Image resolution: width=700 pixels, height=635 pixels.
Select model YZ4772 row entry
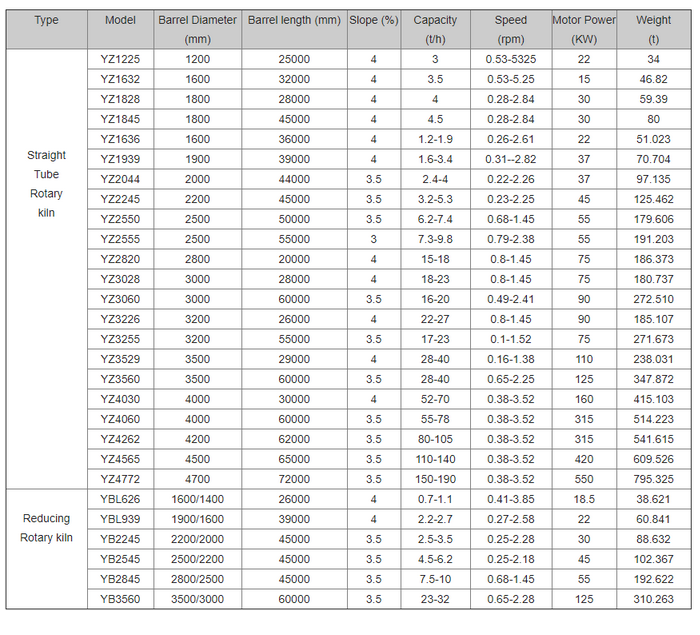(x=120, y=478)
